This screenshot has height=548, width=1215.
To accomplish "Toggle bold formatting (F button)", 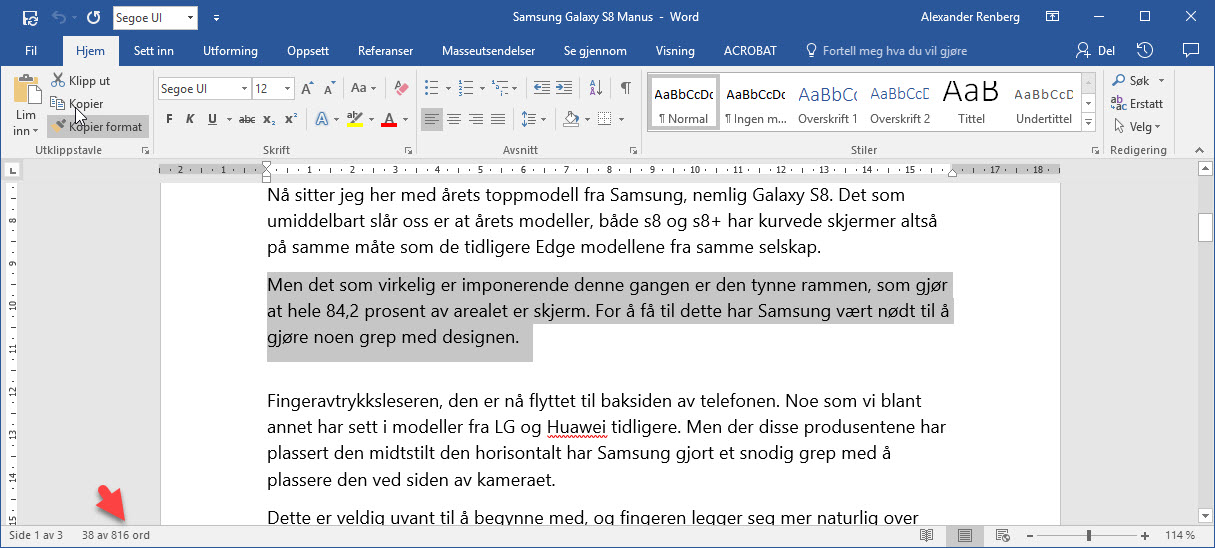I will (x=169, y=120).
